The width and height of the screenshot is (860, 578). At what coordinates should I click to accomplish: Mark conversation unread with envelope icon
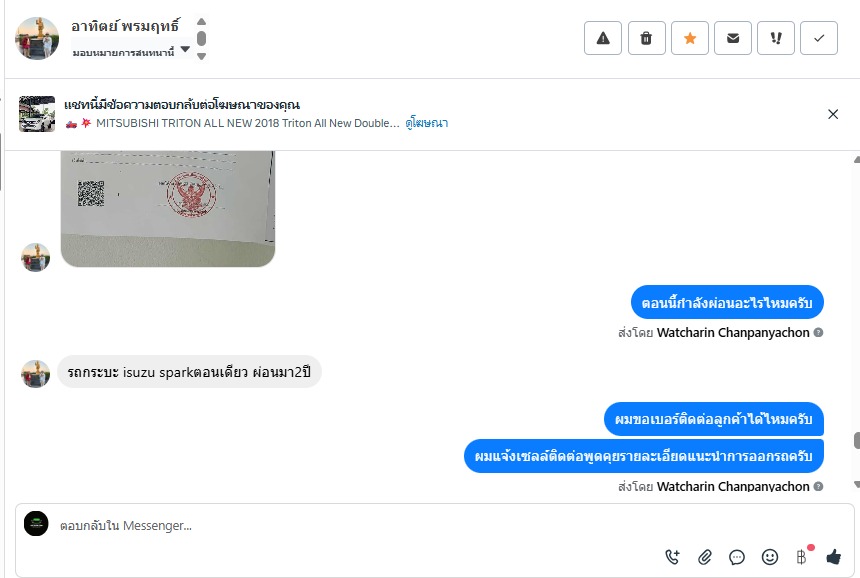pos(733,38)
